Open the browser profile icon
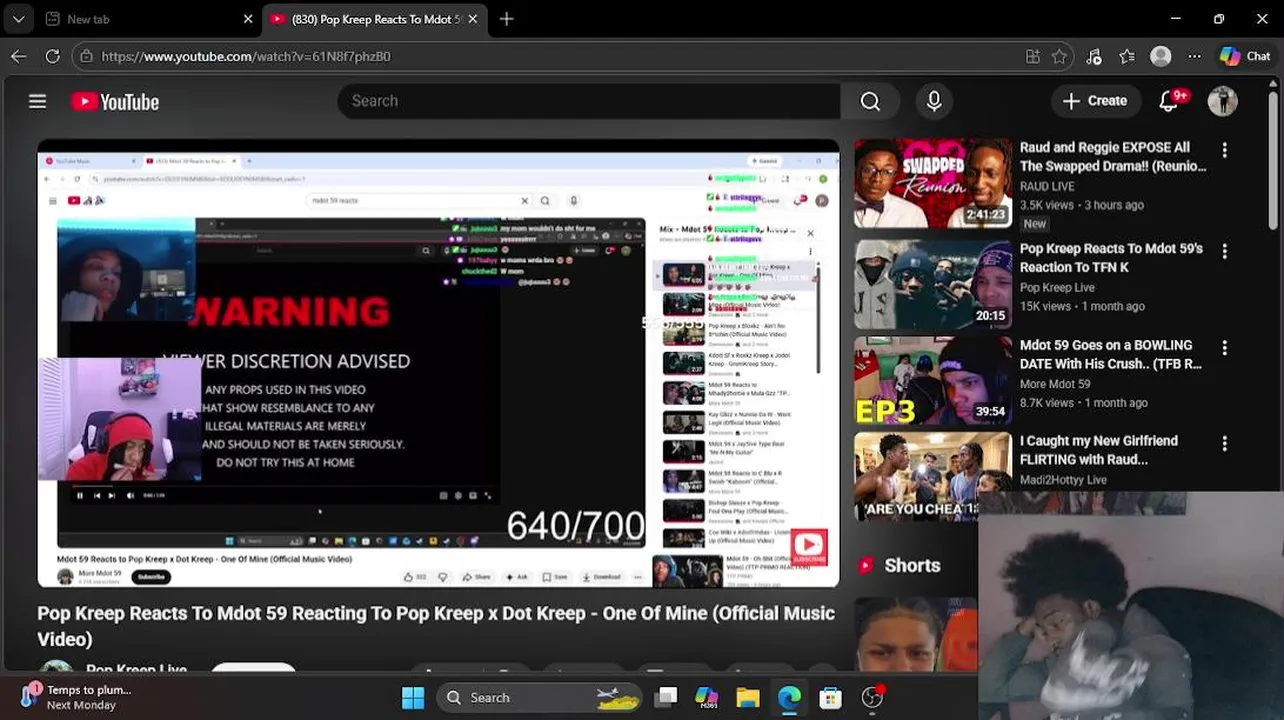The height and width of the screenshot is (720, 1284). [x=1161, y=57]
